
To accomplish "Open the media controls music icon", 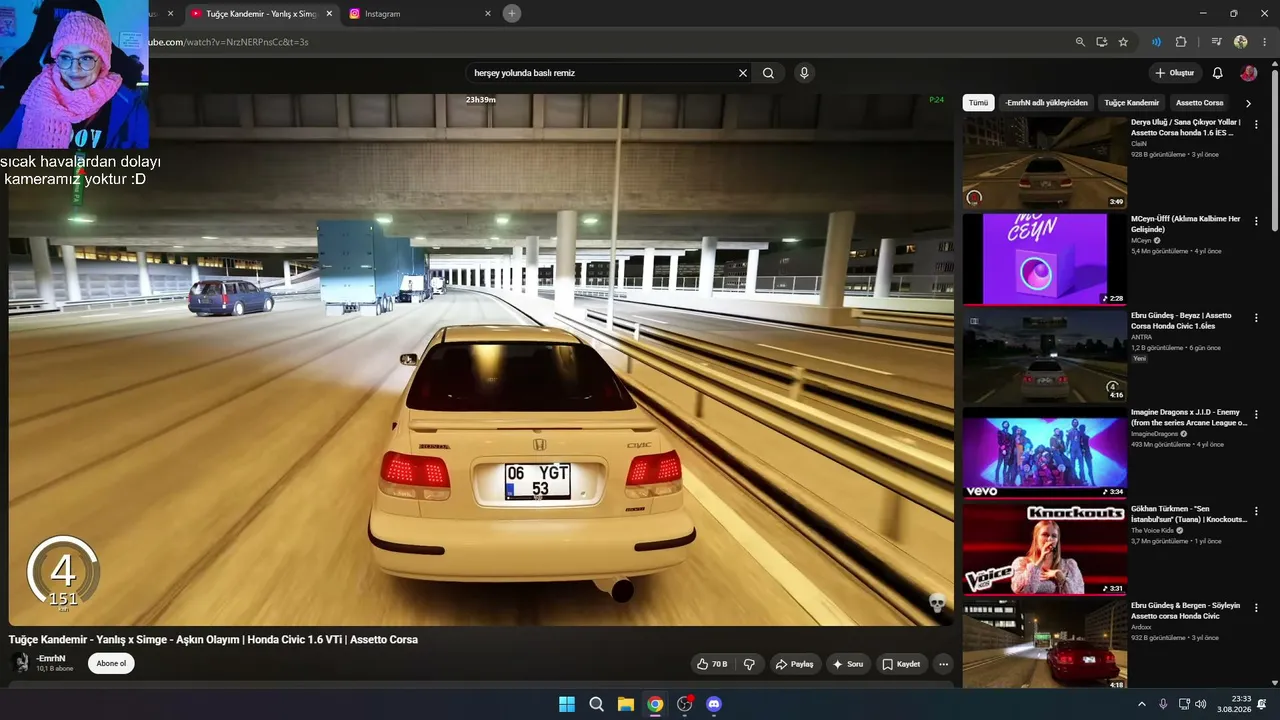I will [x=1216, y=42].
